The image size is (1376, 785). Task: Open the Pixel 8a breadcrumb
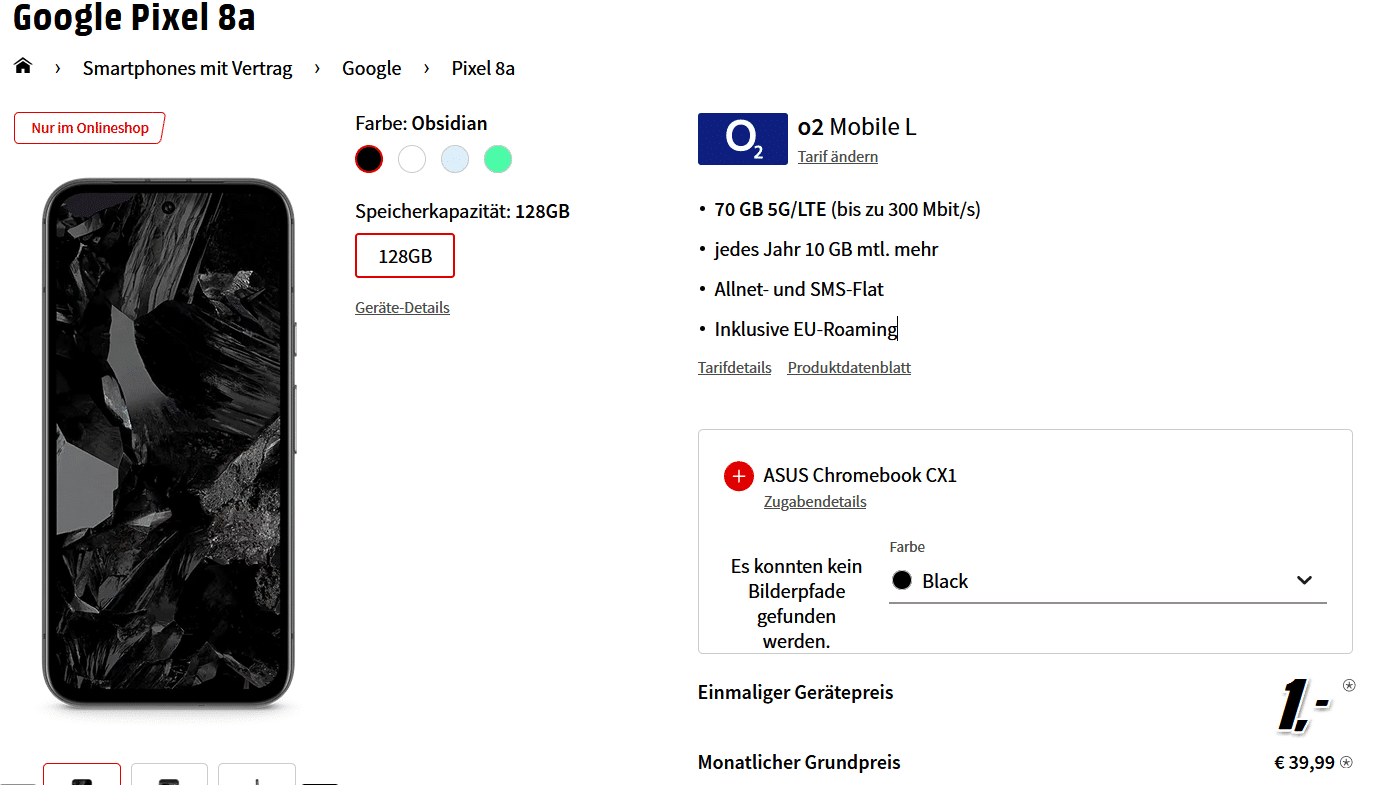point(483,69)
